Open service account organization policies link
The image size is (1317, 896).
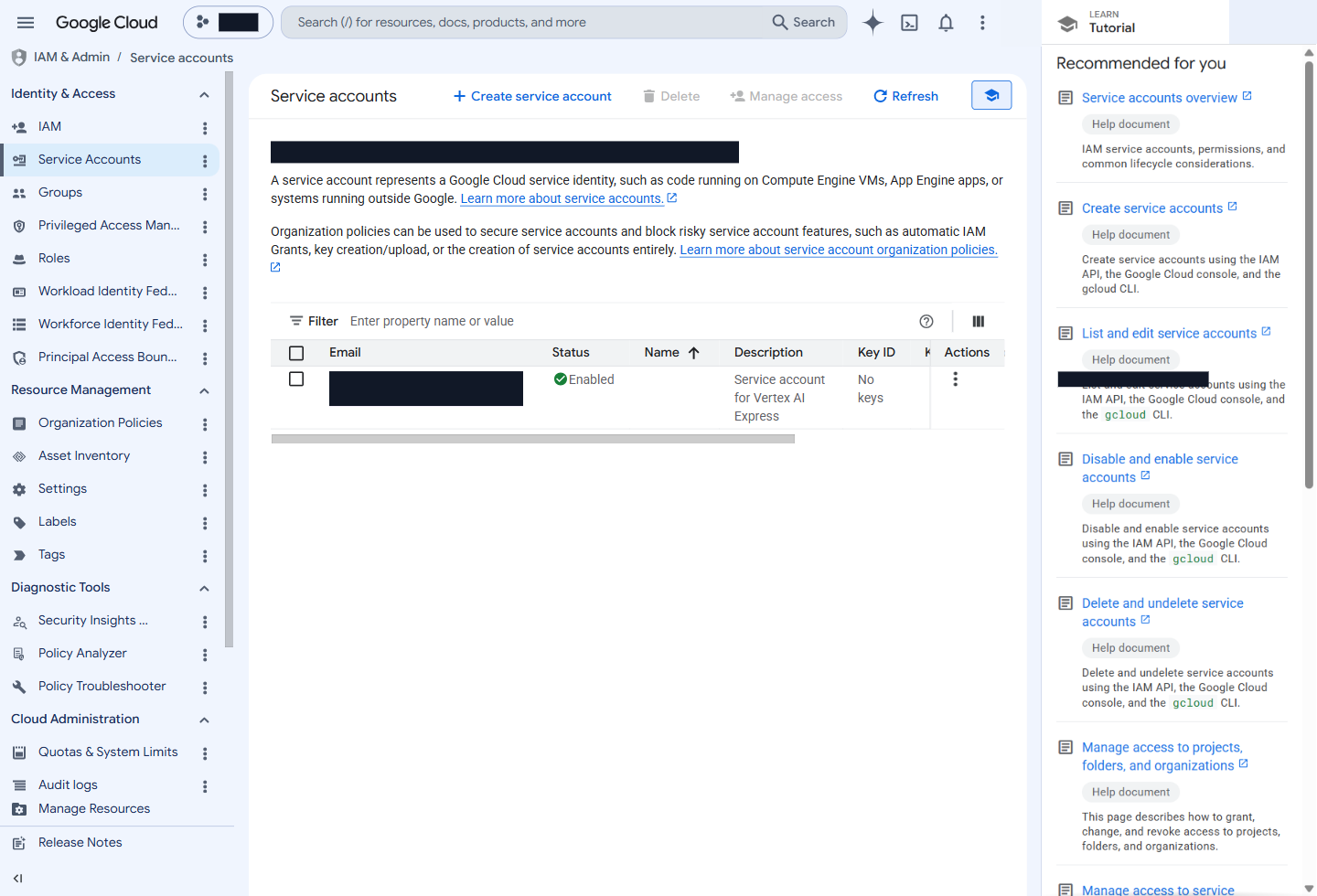[x=839, y=250]
